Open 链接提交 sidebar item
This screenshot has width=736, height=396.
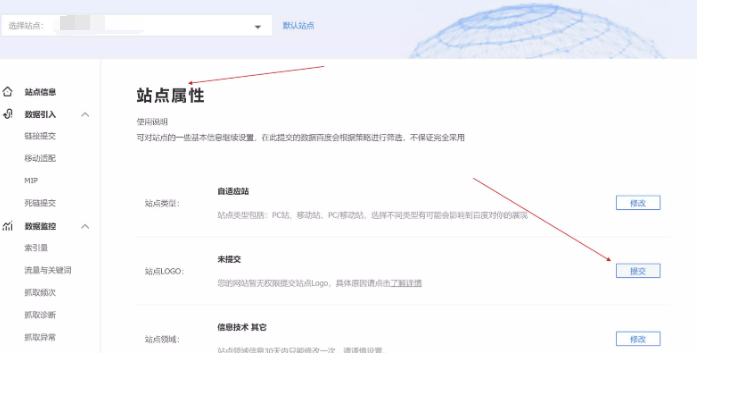coord(40,136)
